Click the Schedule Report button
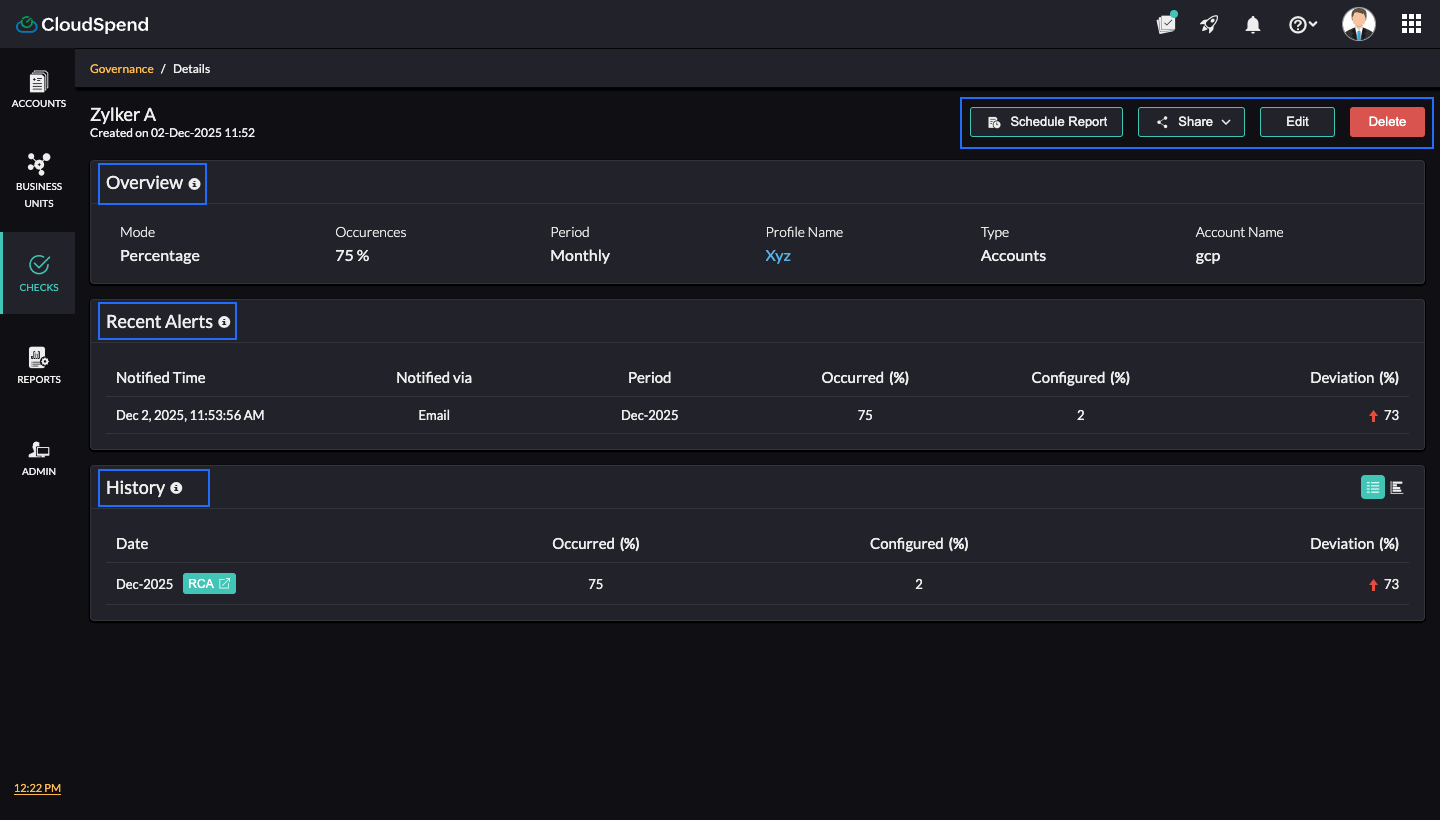 point(1046,122)
